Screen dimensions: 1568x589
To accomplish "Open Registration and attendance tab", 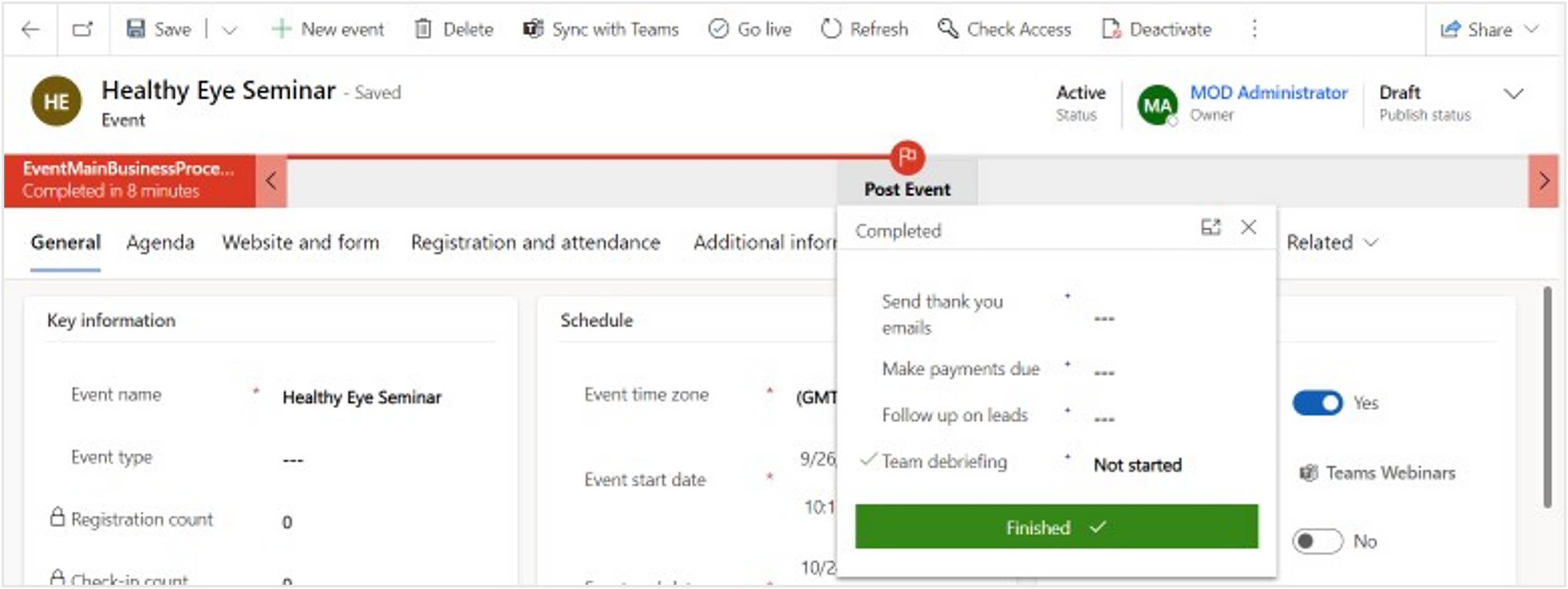I will tap(536, 242).
